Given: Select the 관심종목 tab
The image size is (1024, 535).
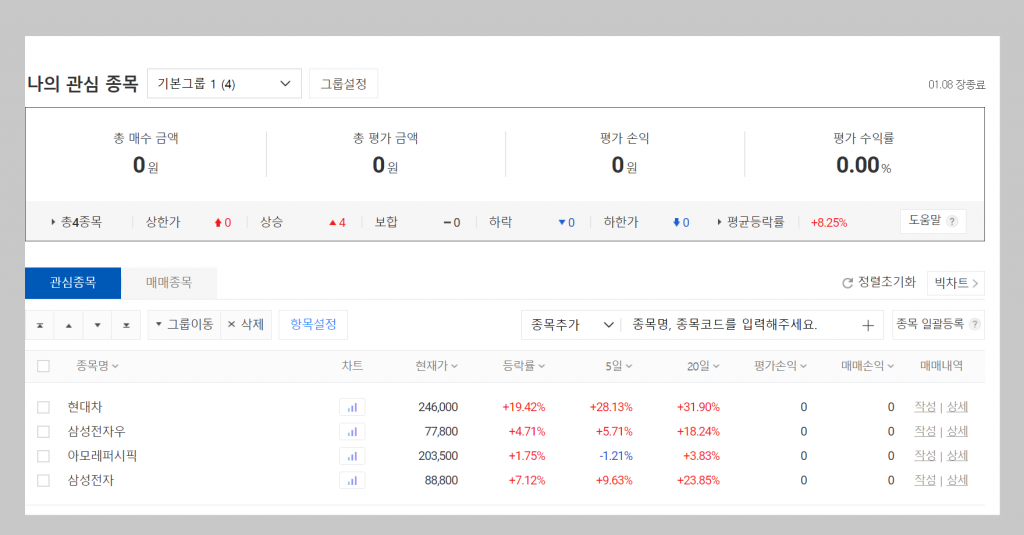Looking at the screenshot, I should coord(73,283).
